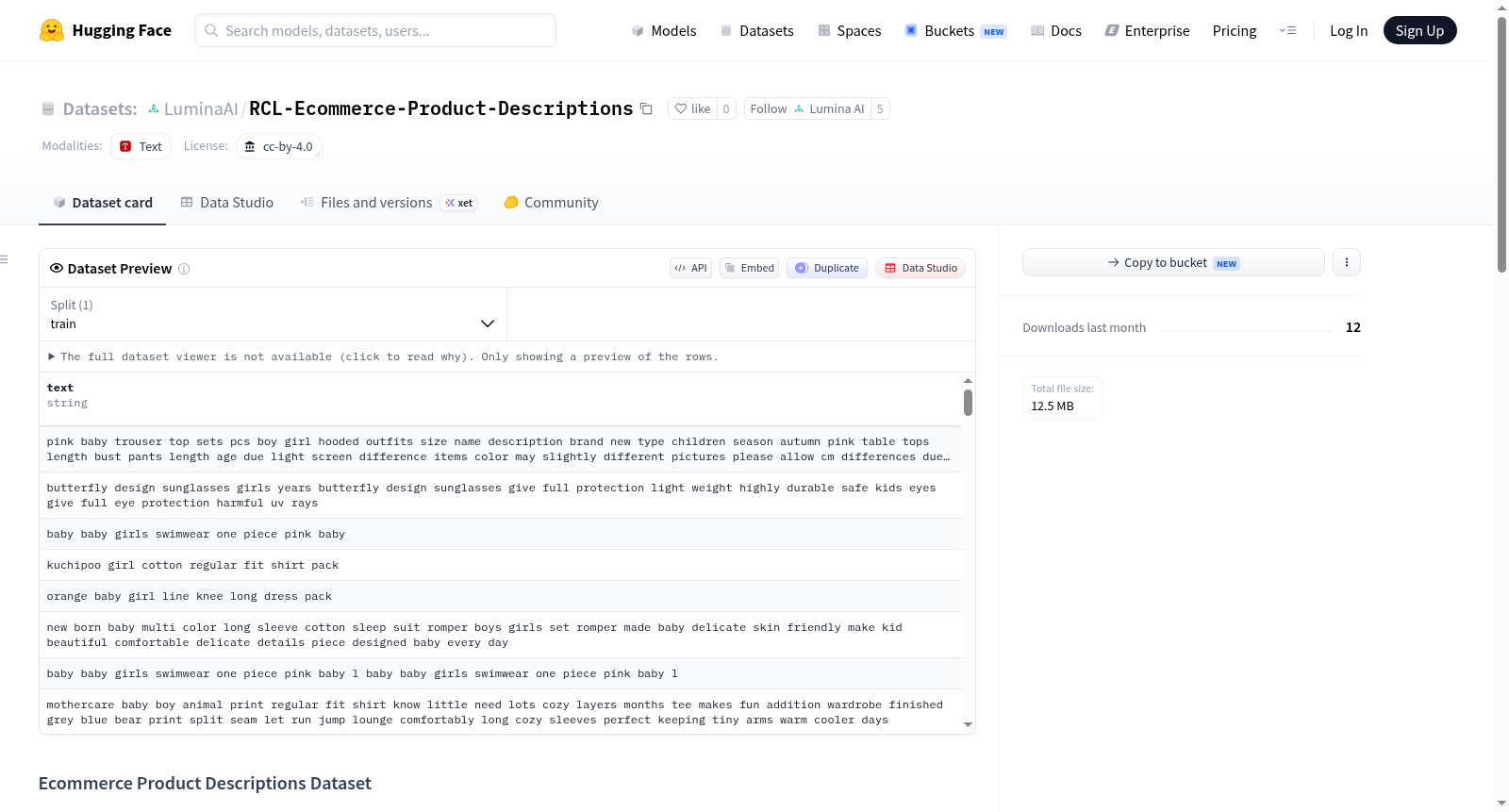The width and height of the screenshot is (1509, 812).
Task: Click the Embed button
Action: [x=749, y=268]
